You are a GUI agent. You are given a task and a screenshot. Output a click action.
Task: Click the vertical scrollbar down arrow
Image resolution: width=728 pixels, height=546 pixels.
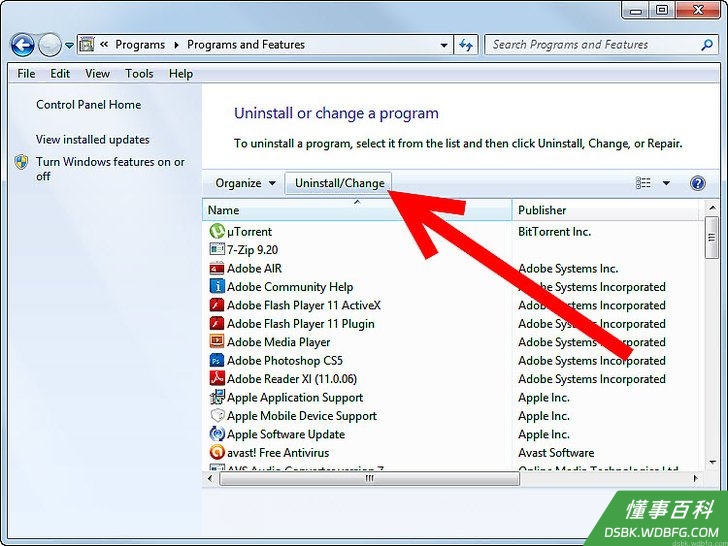pos(711,462)
